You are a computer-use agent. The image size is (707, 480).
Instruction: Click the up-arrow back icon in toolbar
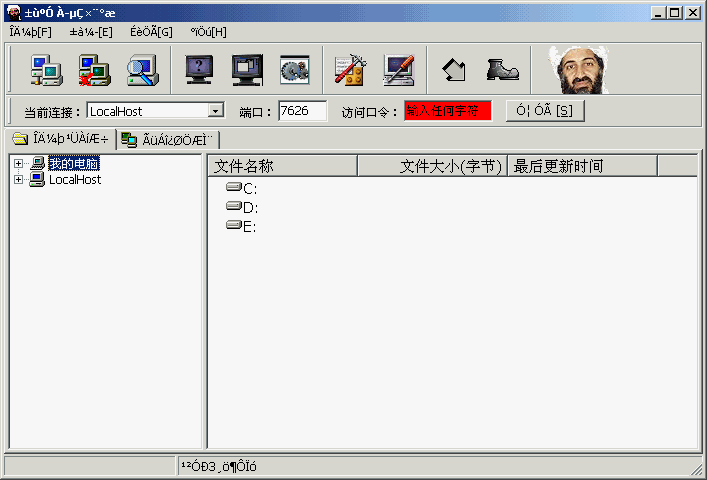455,70
